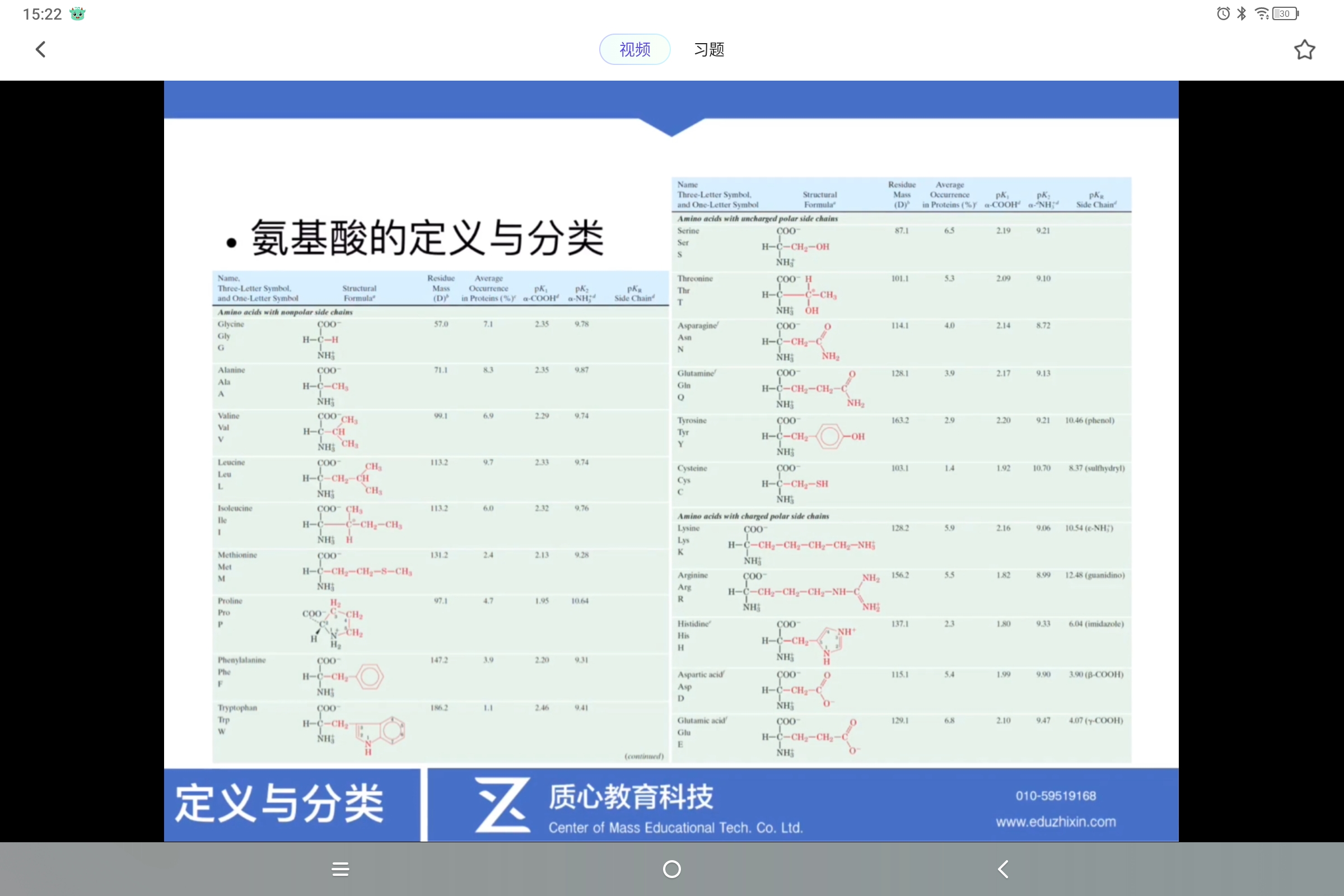Open recent apps with the three-line button
Viewport: 1344px width, 896px height.
click(340, 869)
